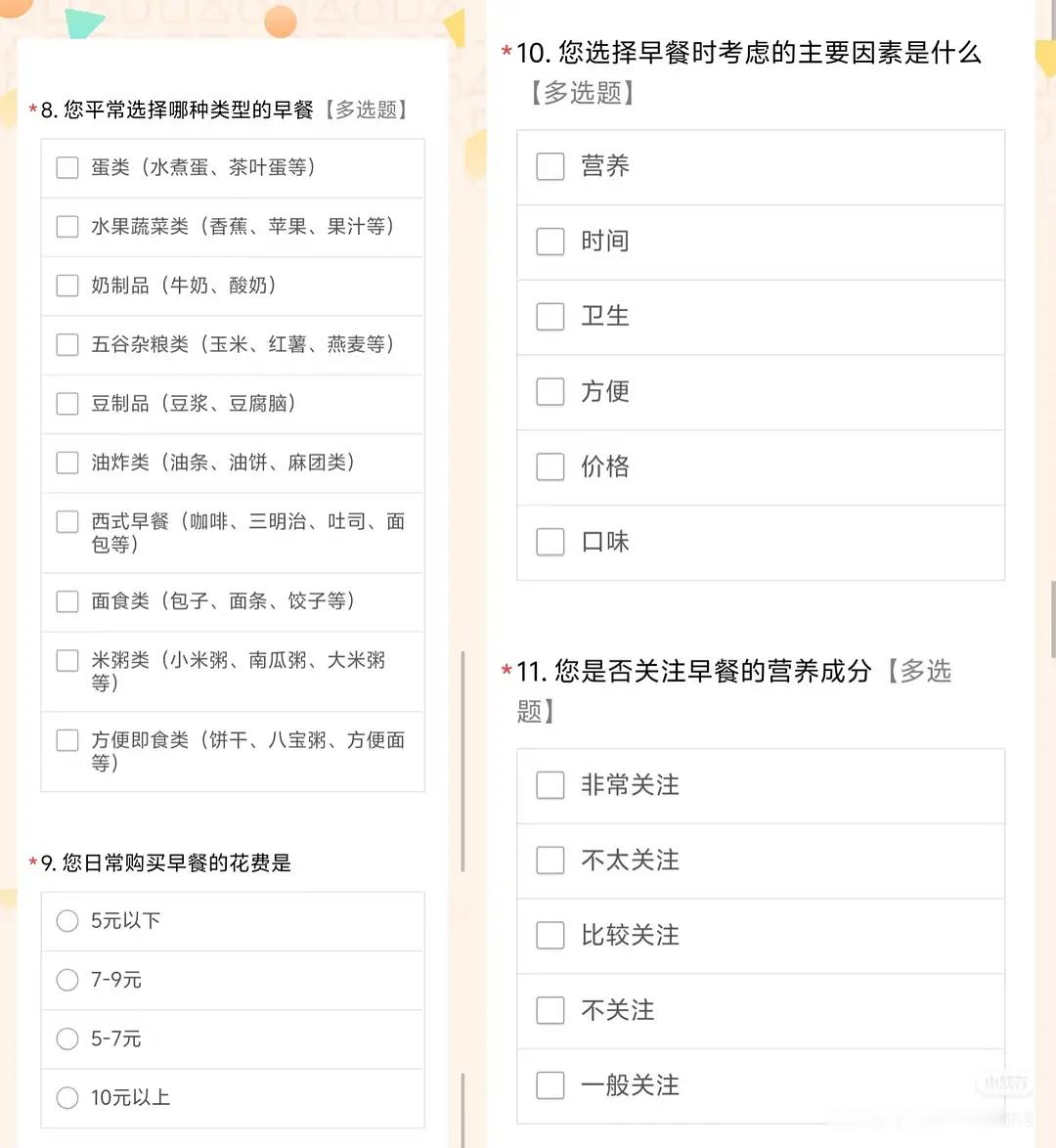Screen dimensions: 1056x1148
Task: Check the 蛋类 breakfast option
Action: click(x=67, y=168)
